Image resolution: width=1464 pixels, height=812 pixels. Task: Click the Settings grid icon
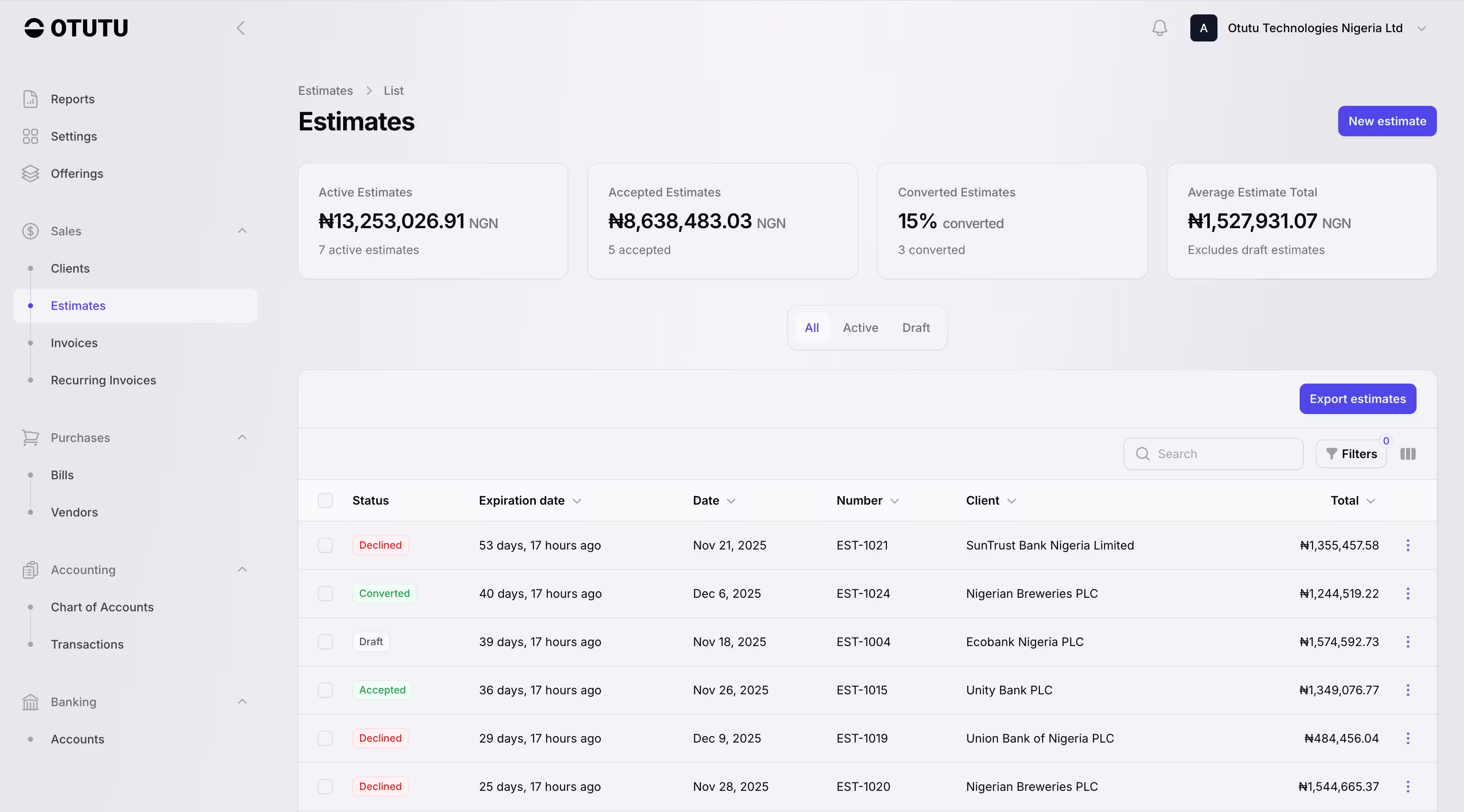30,136
